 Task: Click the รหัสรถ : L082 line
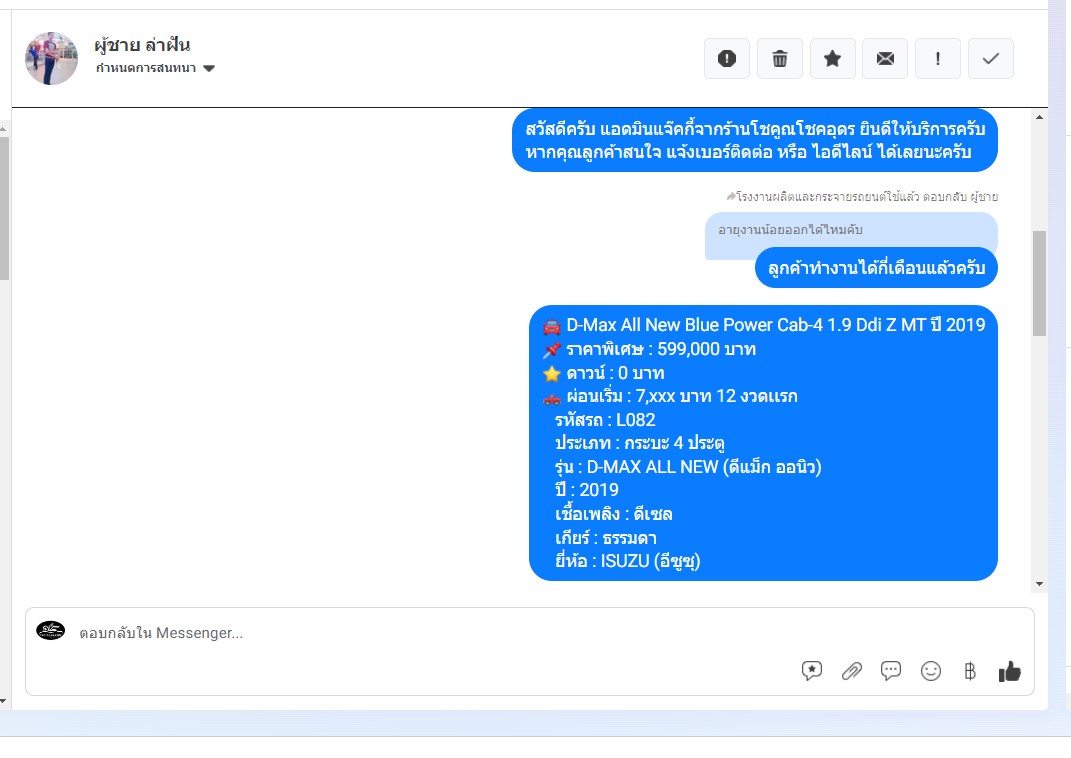click(604, 420)
